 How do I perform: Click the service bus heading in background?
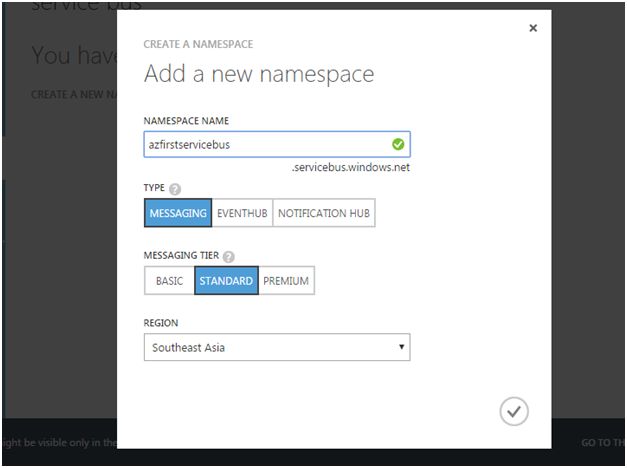(85, 6)
